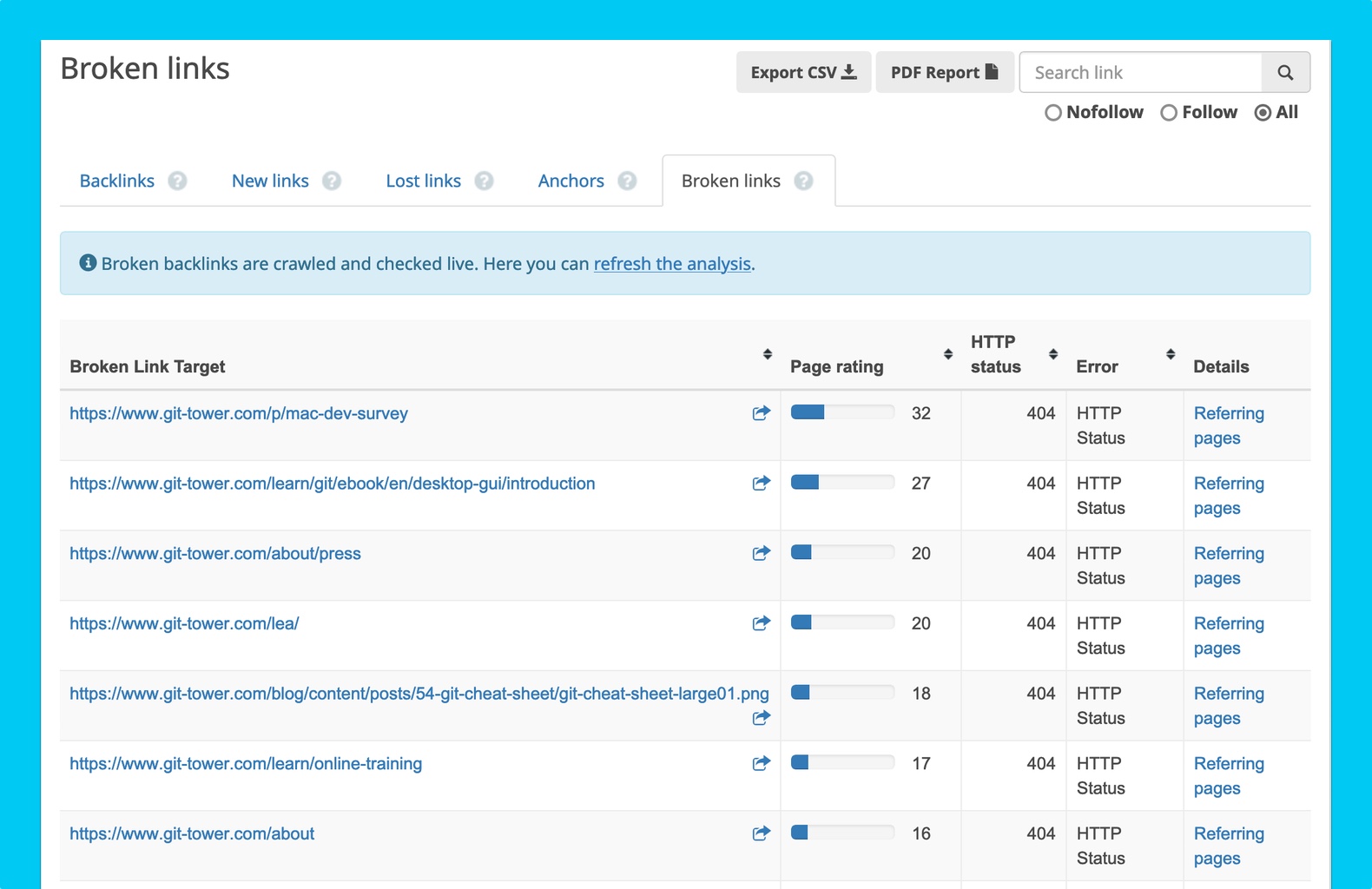The height and width of the screenshot is (889, 1372).
Task: Click page rating bar showing 32
Action: tap(842, 412)
